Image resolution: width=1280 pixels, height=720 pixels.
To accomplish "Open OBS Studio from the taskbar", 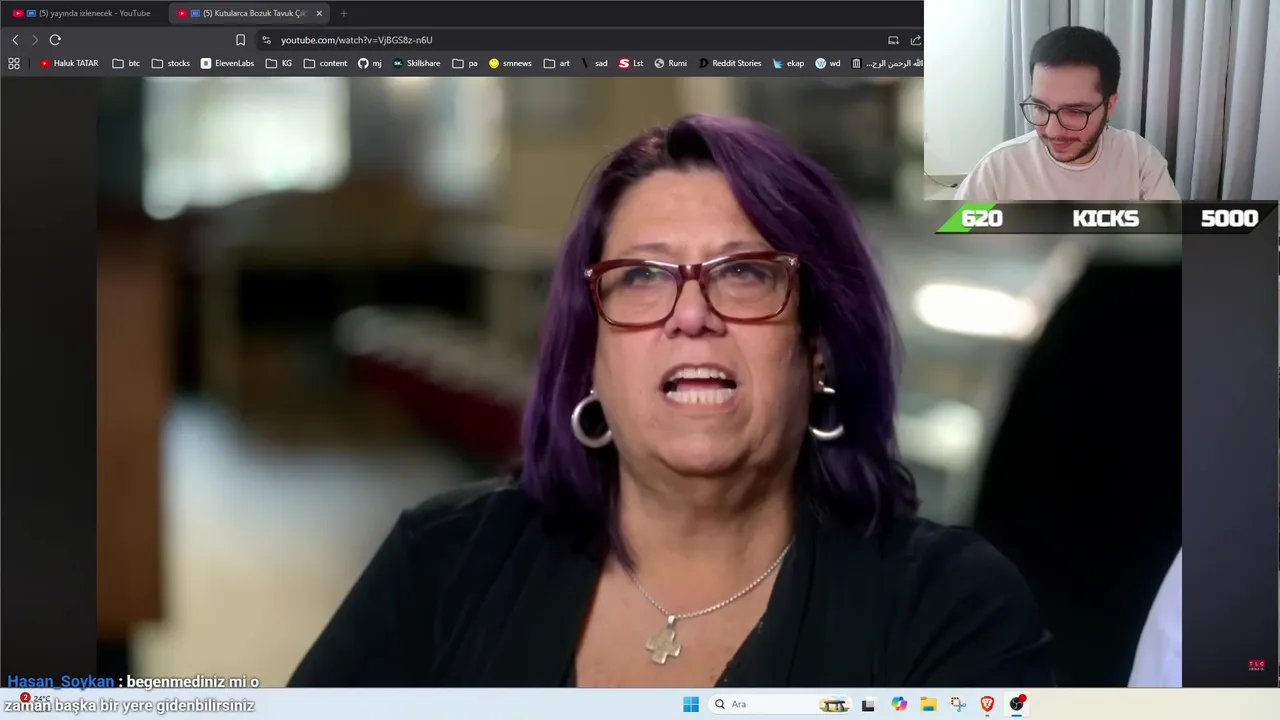I will 1017,704.
